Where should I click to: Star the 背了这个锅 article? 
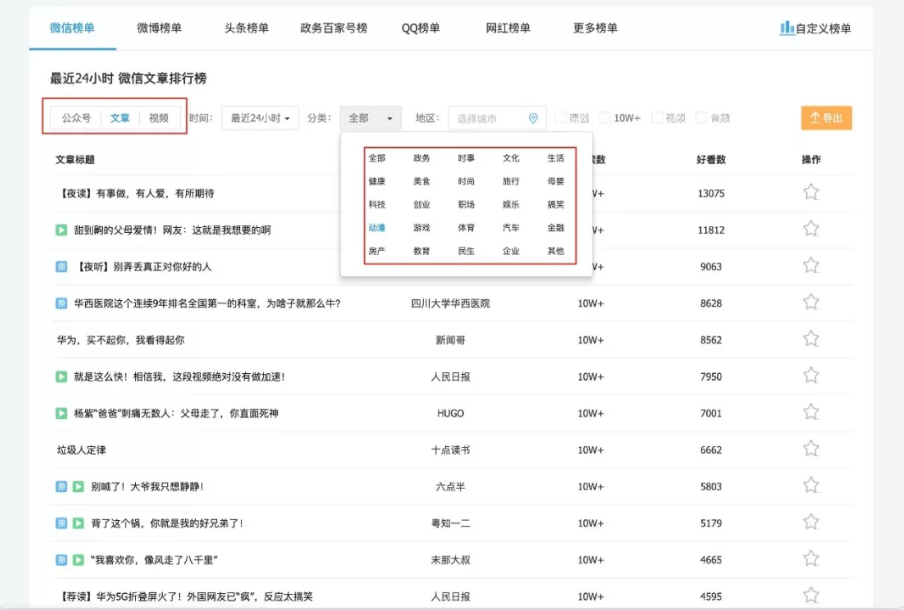[811, 522]
